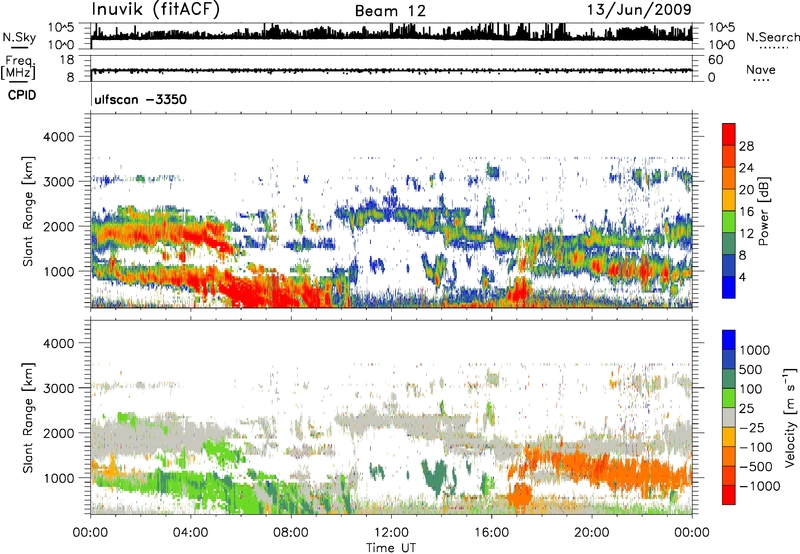Viewport: 800px width, 554px height.
Task: Click the '1000' Velocity colorbar value
Action: (x=755, y=350)
